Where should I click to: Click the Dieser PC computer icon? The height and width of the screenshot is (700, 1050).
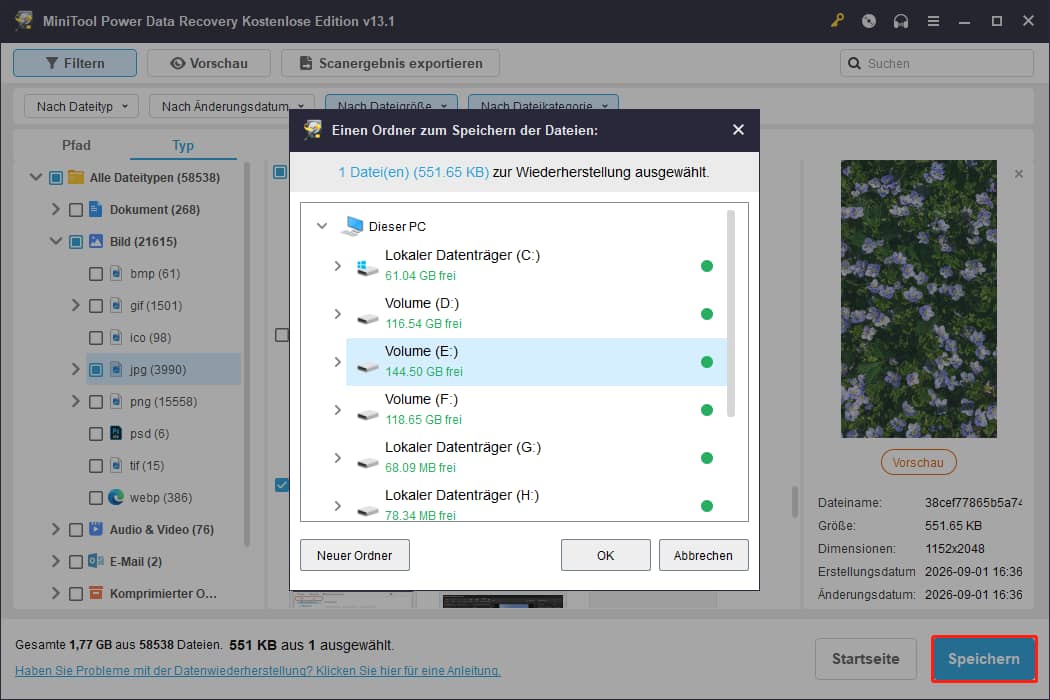point(352,226)
